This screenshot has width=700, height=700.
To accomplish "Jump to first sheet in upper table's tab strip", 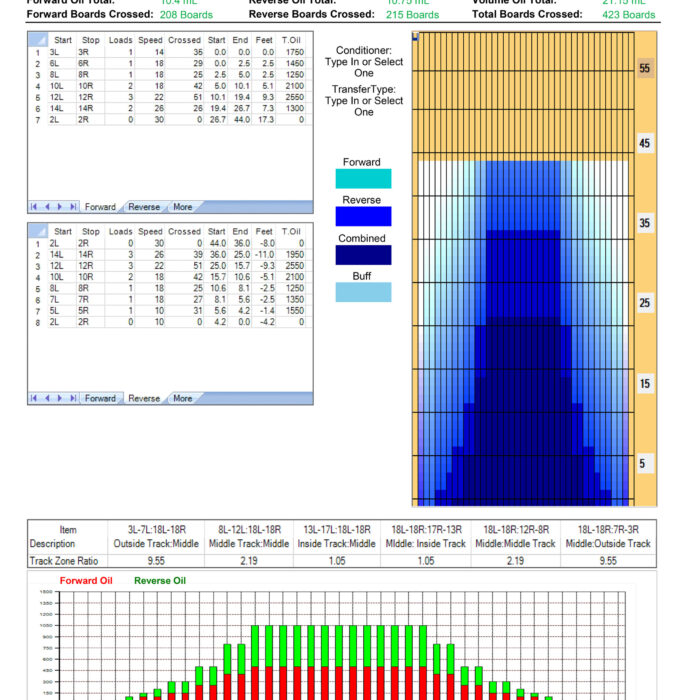I will click(35, 207).
